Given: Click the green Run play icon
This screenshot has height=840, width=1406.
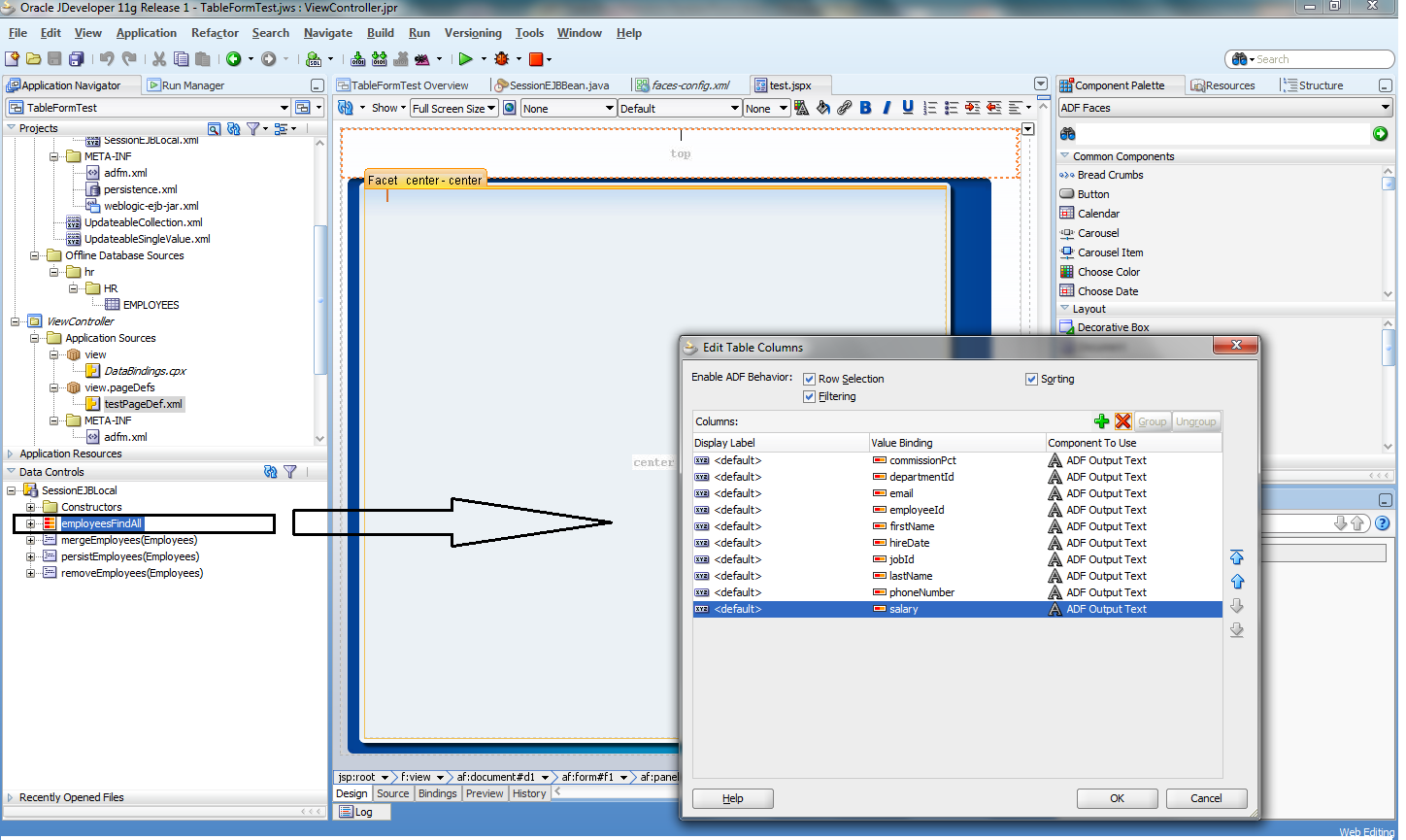Looking at the screenshot, I should pyautogui.click(x=466, y=59).
